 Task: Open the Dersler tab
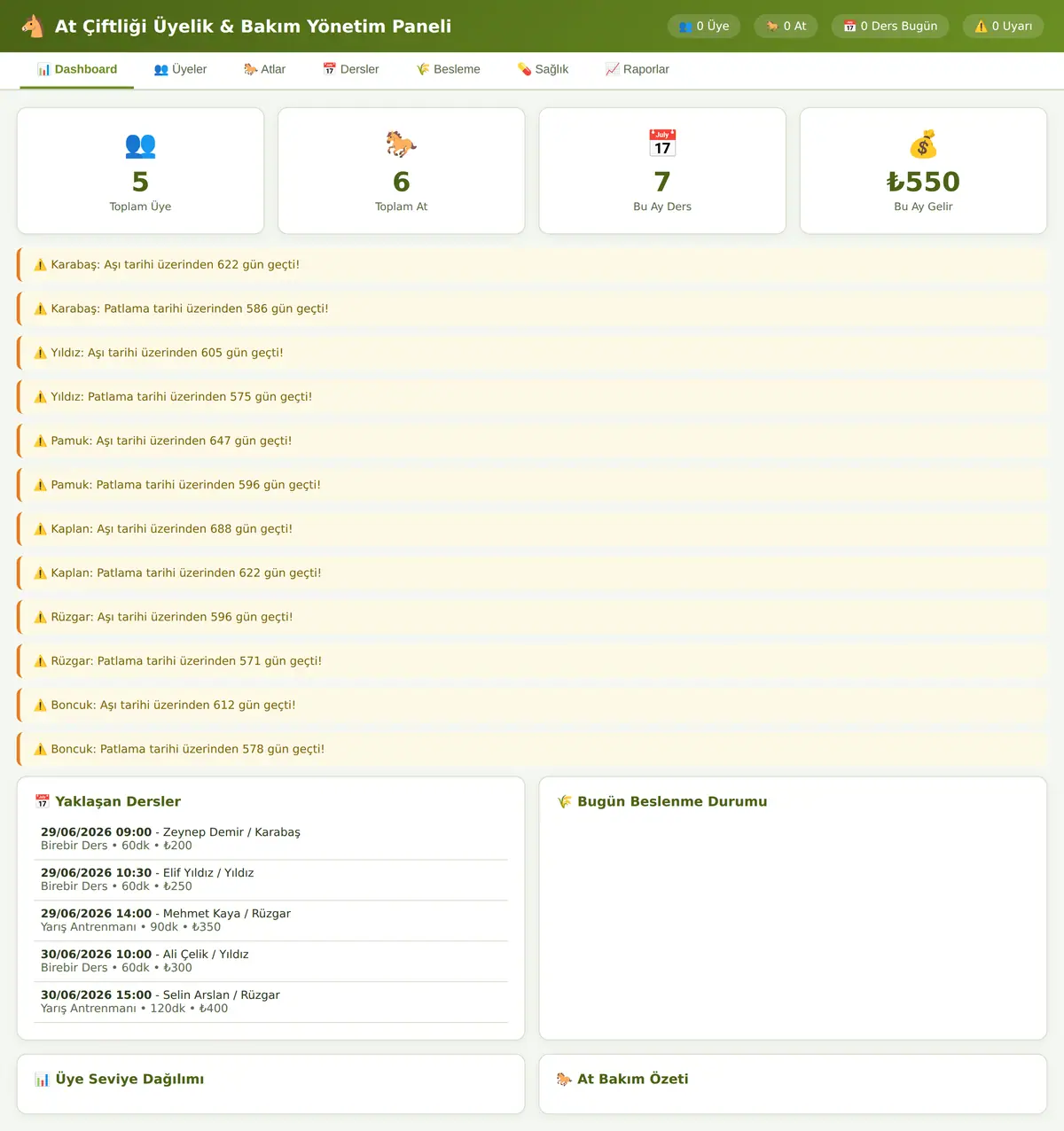(x=350, y=69)
